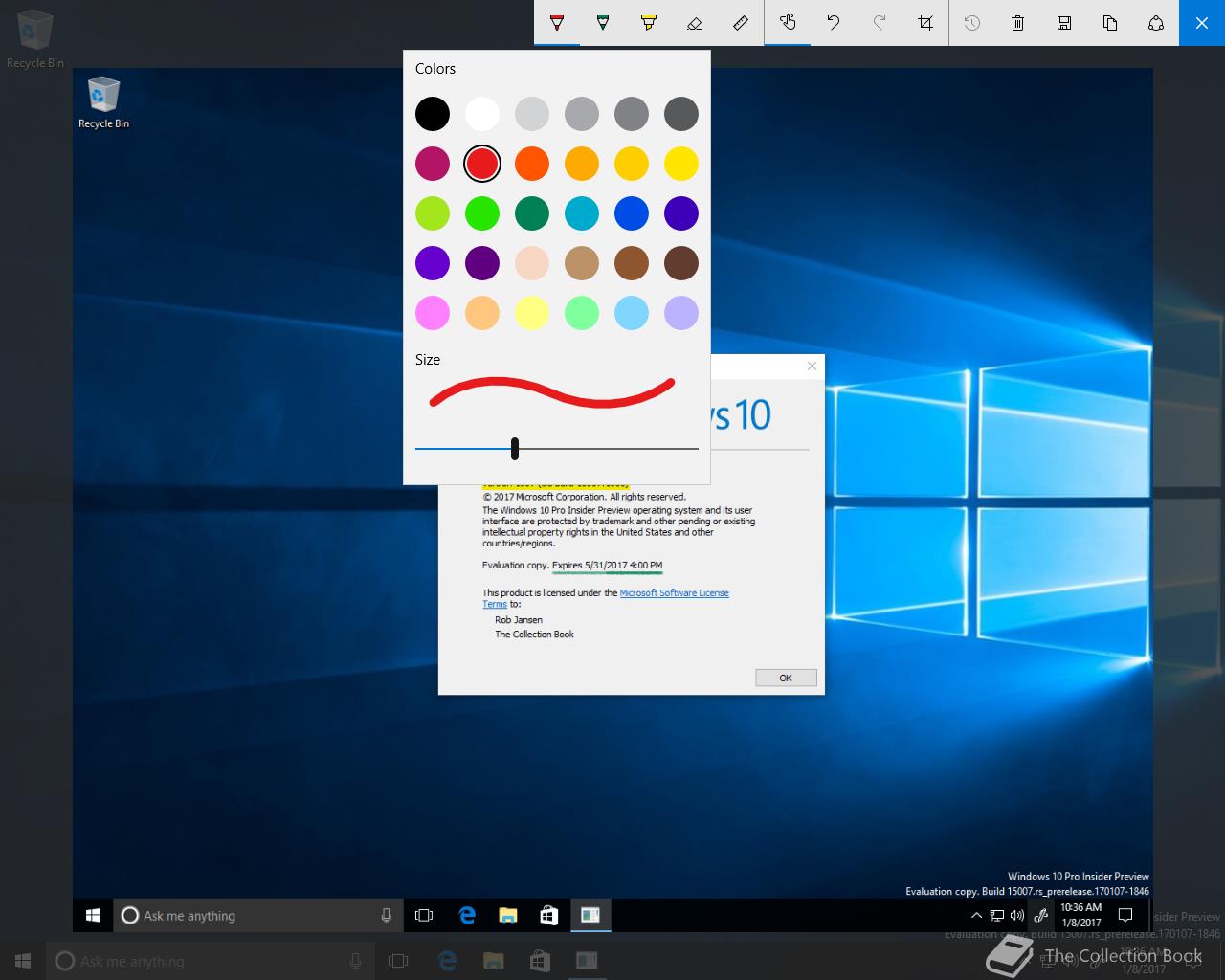1225x980 pixels.
Task: Clear all ink with the trash icon
Action: (1018, 23)
